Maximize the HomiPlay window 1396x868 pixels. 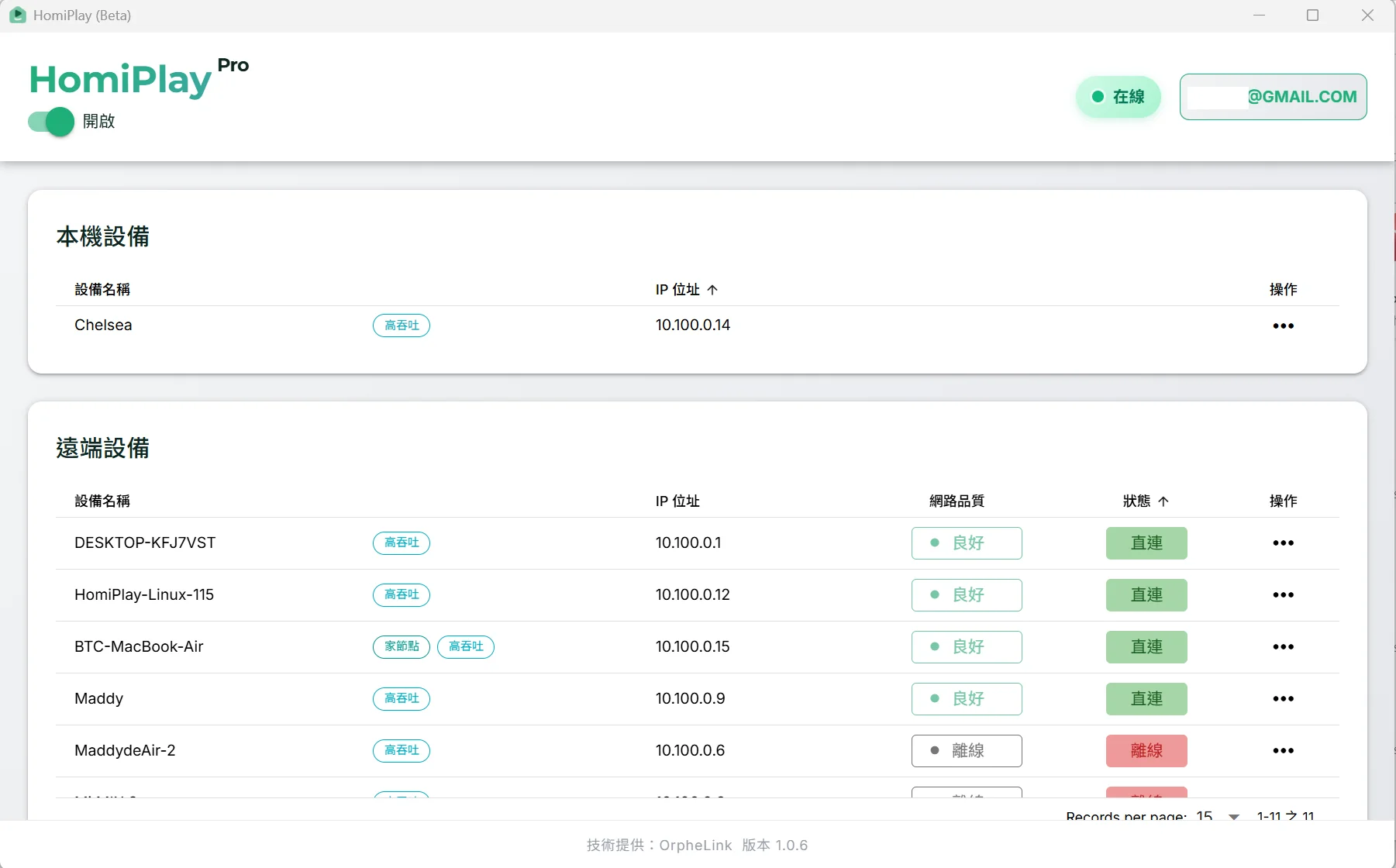pos(1312,15)
